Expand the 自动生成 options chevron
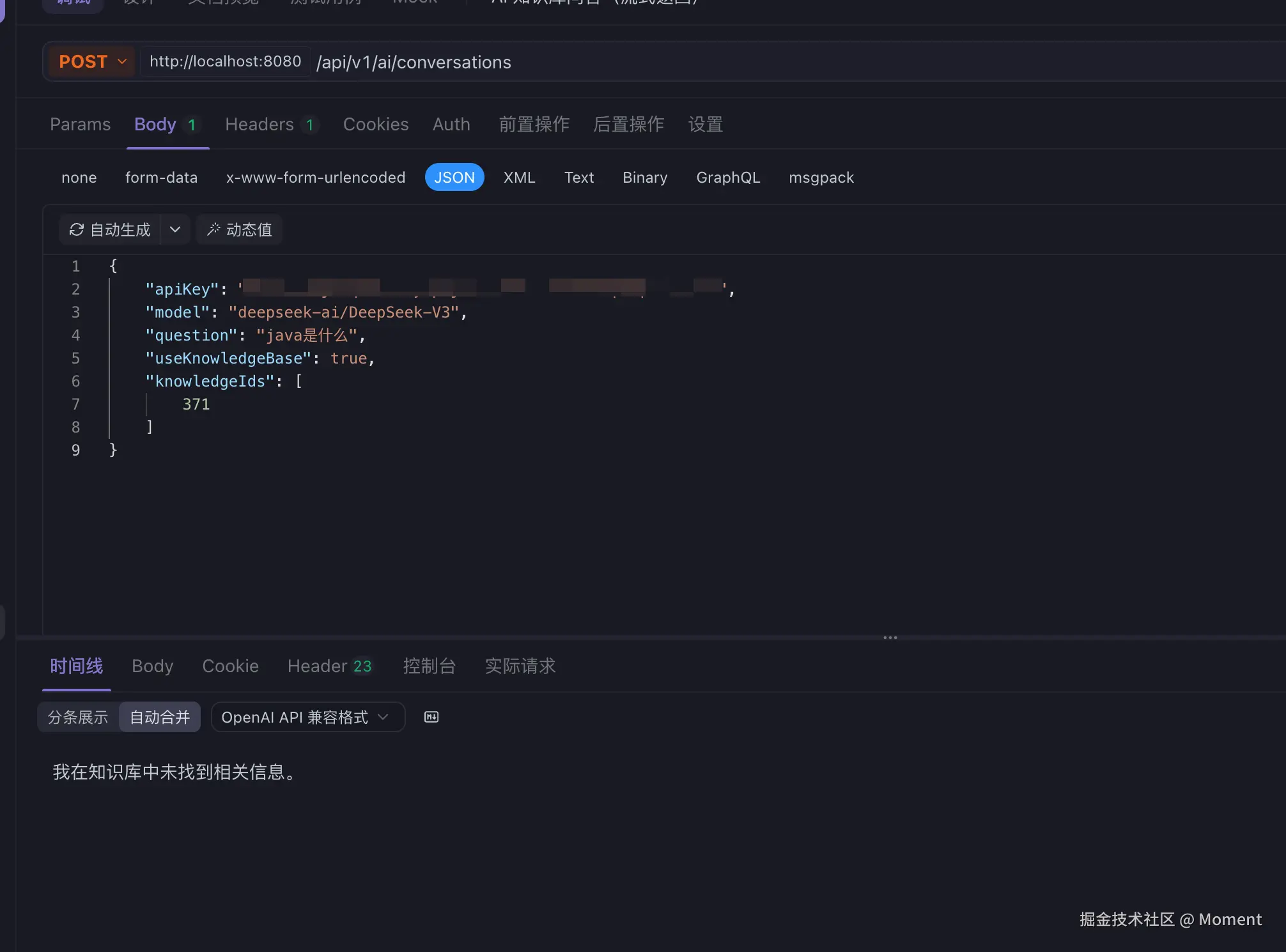This screenshot has width=1286, height=952. click(174, 229)
